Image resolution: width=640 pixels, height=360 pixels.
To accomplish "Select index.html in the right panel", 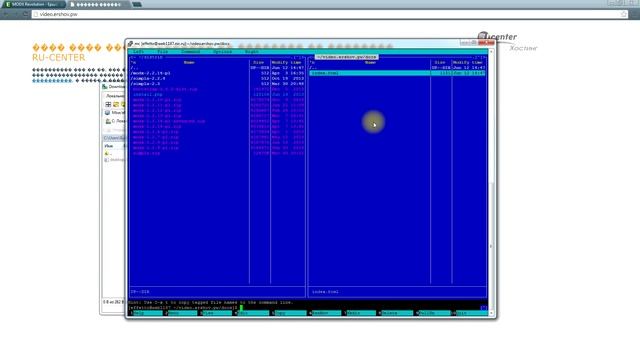I will point(397,73).
